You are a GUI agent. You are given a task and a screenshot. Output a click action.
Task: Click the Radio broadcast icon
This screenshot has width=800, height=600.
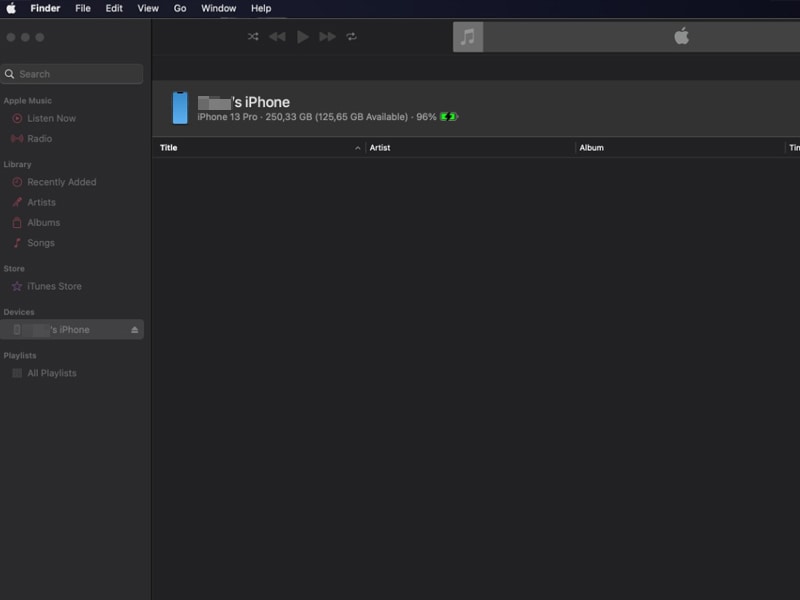[17, 139]
